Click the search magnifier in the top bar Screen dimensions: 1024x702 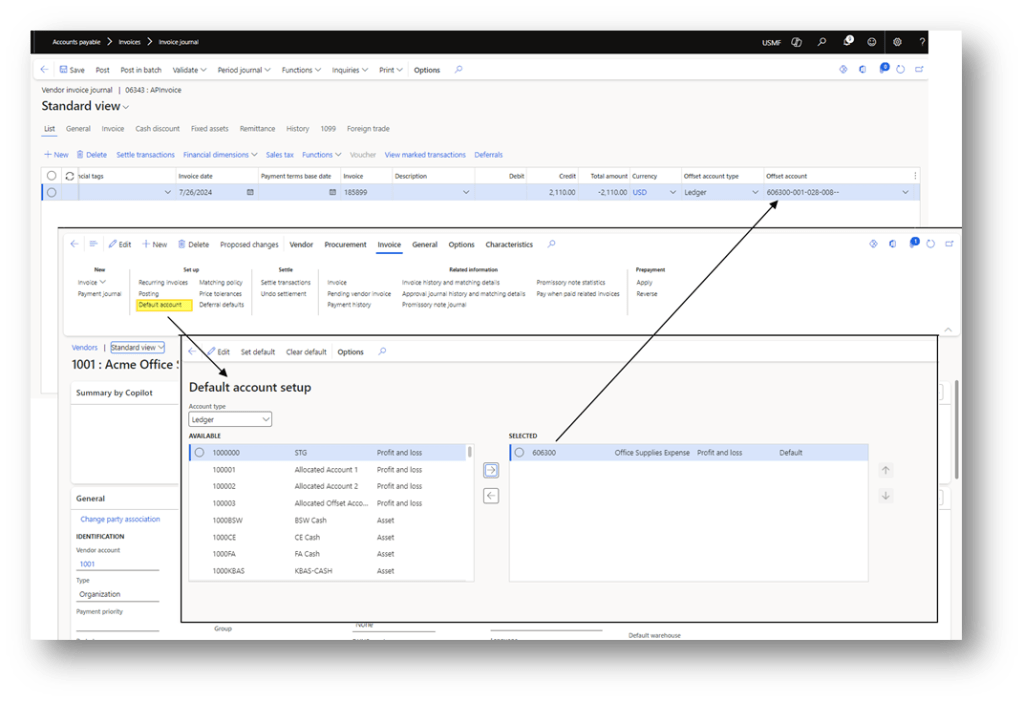(822, 42)
